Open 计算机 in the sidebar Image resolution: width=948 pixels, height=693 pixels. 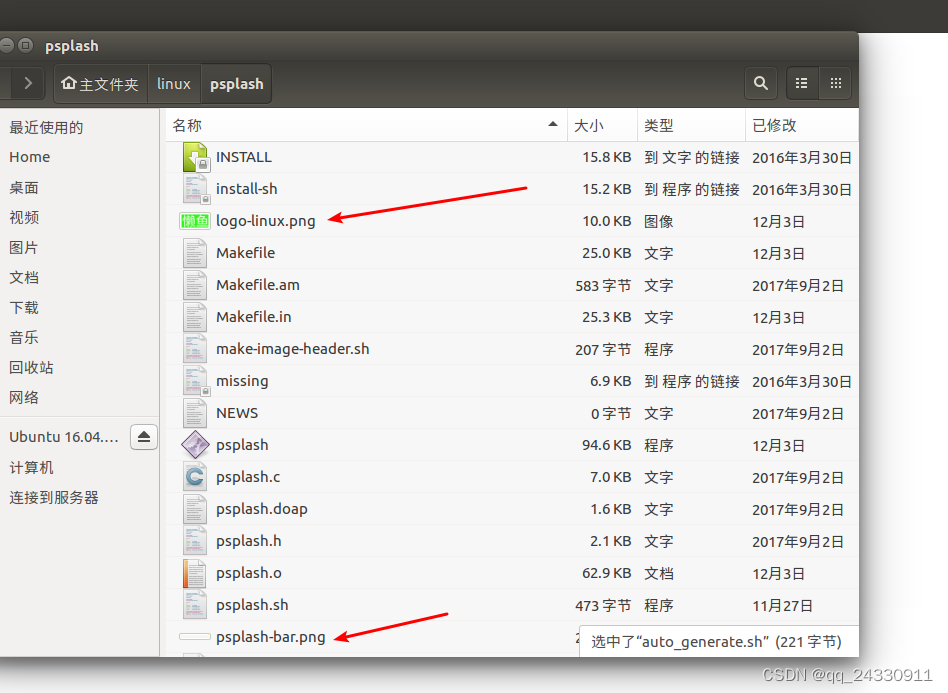[x=31, y=467]
